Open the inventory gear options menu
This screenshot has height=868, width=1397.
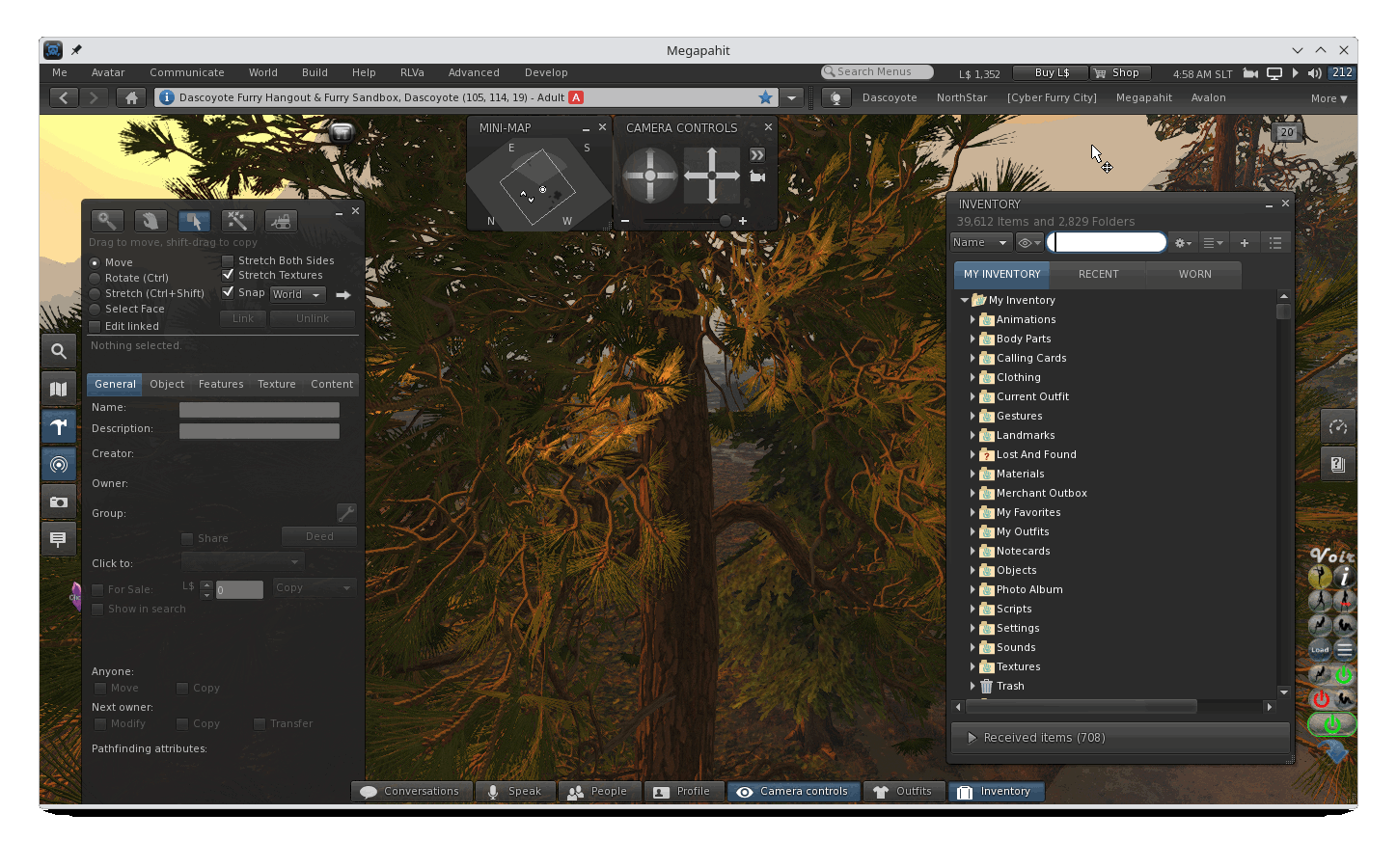click(1183, 242)
